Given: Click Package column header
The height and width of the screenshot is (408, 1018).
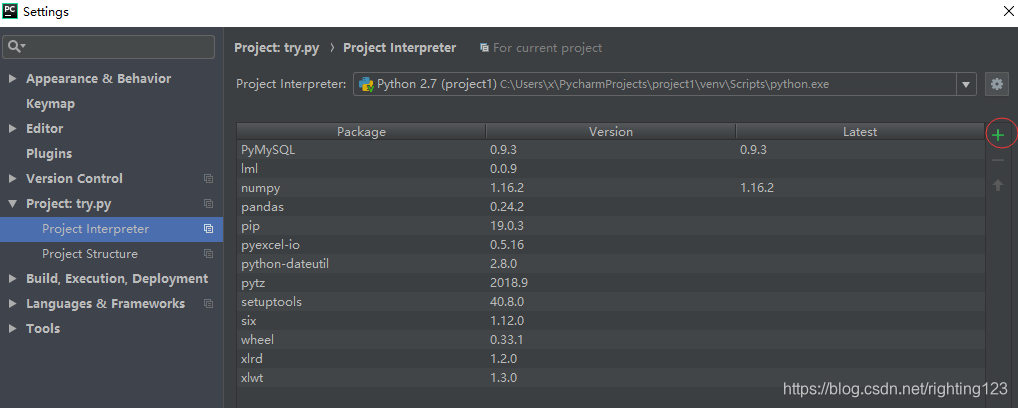Looking at the screenshot, I should coord(361,131).
